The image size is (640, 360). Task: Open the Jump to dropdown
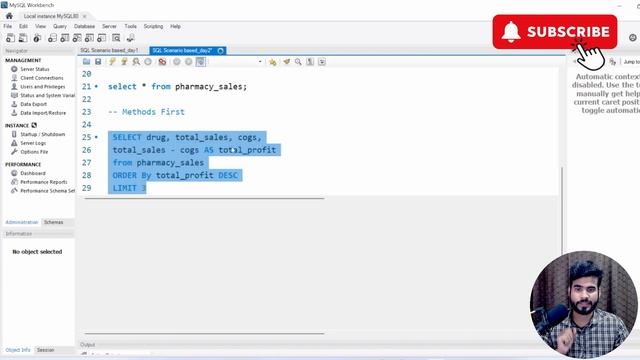pyautogui.click(x=631, y=62)
